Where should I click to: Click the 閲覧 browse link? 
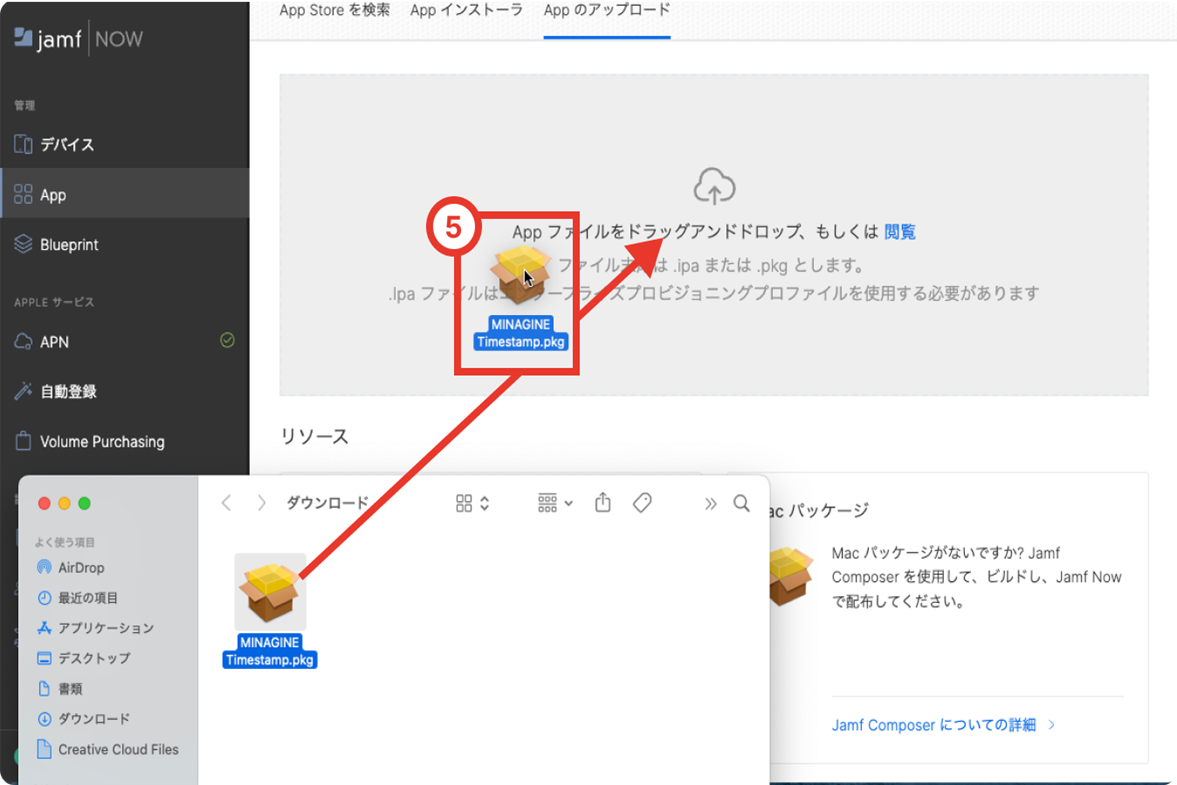pos(899,232)
